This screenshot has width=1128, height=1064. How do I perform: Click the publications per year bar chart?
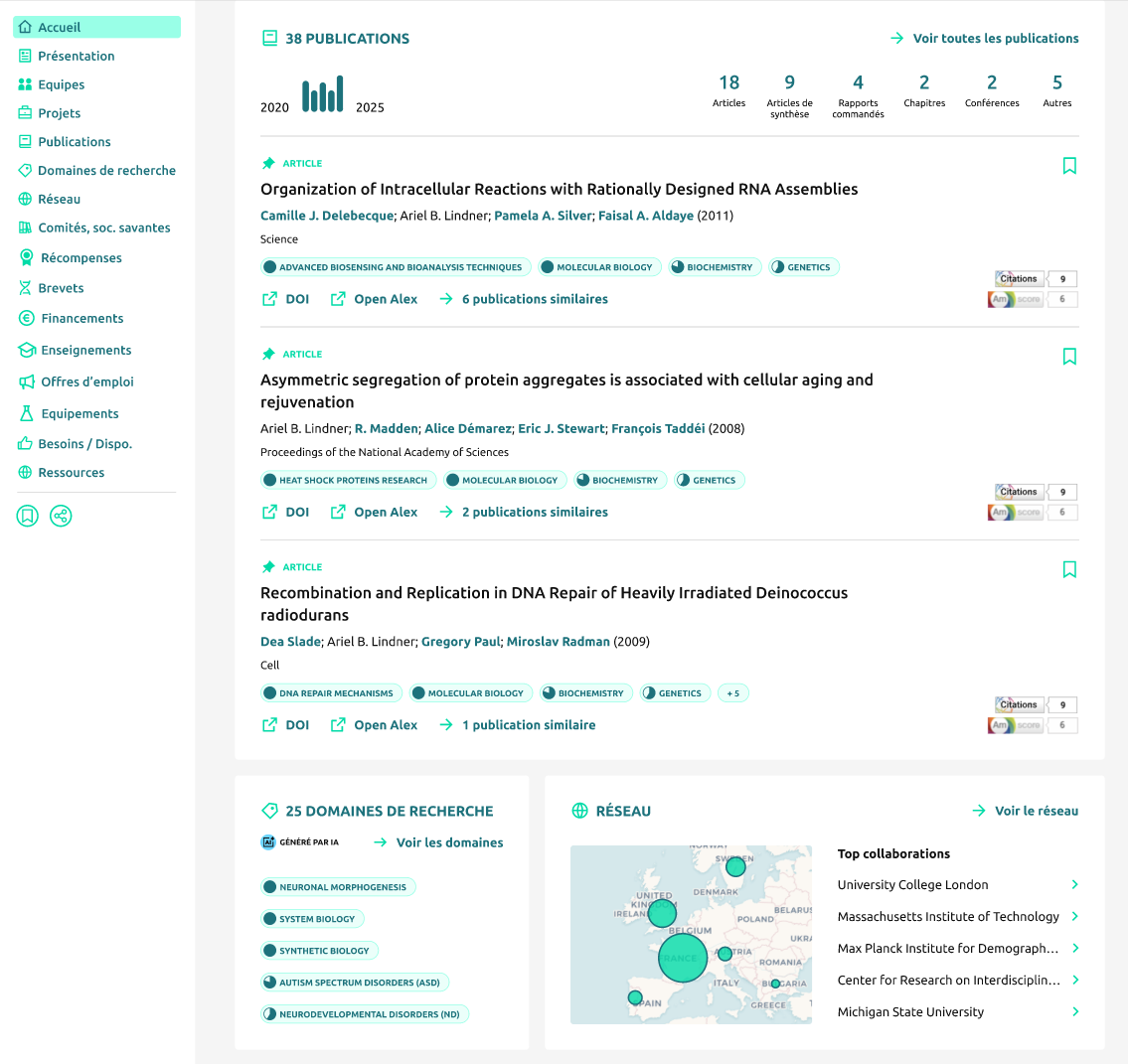click(x=323, y=94)
